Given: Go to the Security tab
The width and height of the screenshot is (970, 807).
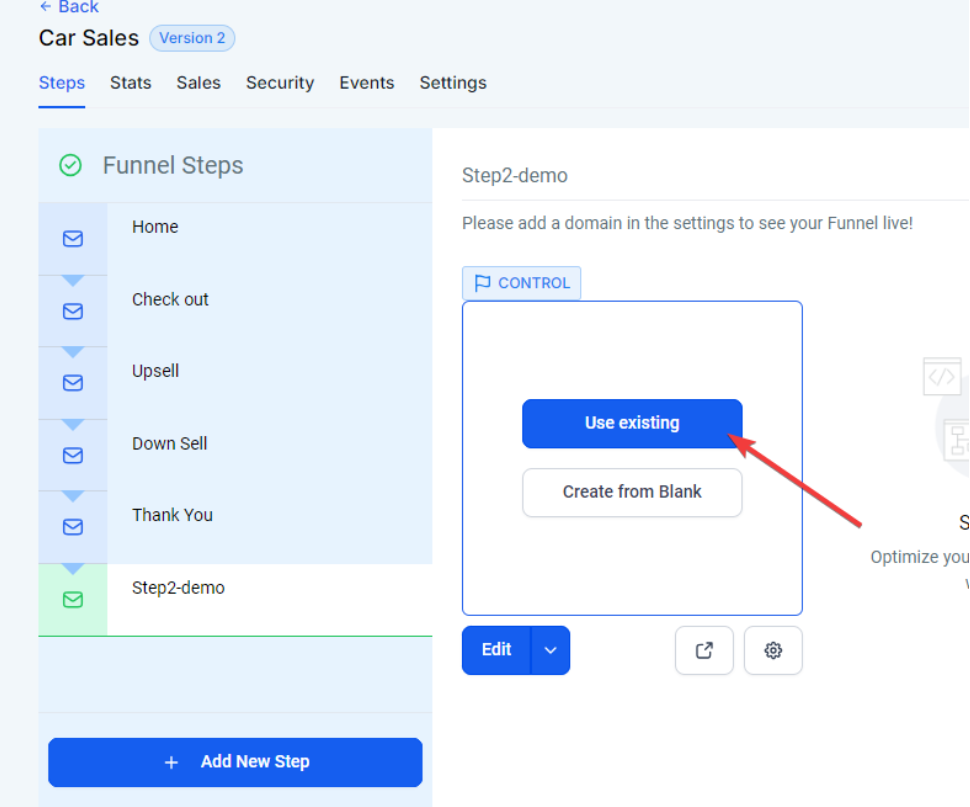Looking at the screenshot, I should pos(280,83).
